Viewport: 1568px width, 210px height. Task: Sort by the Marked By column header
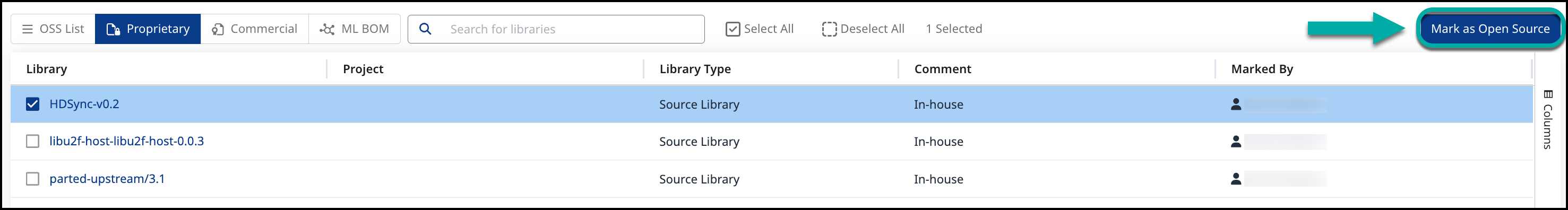tap(1262, 69)
